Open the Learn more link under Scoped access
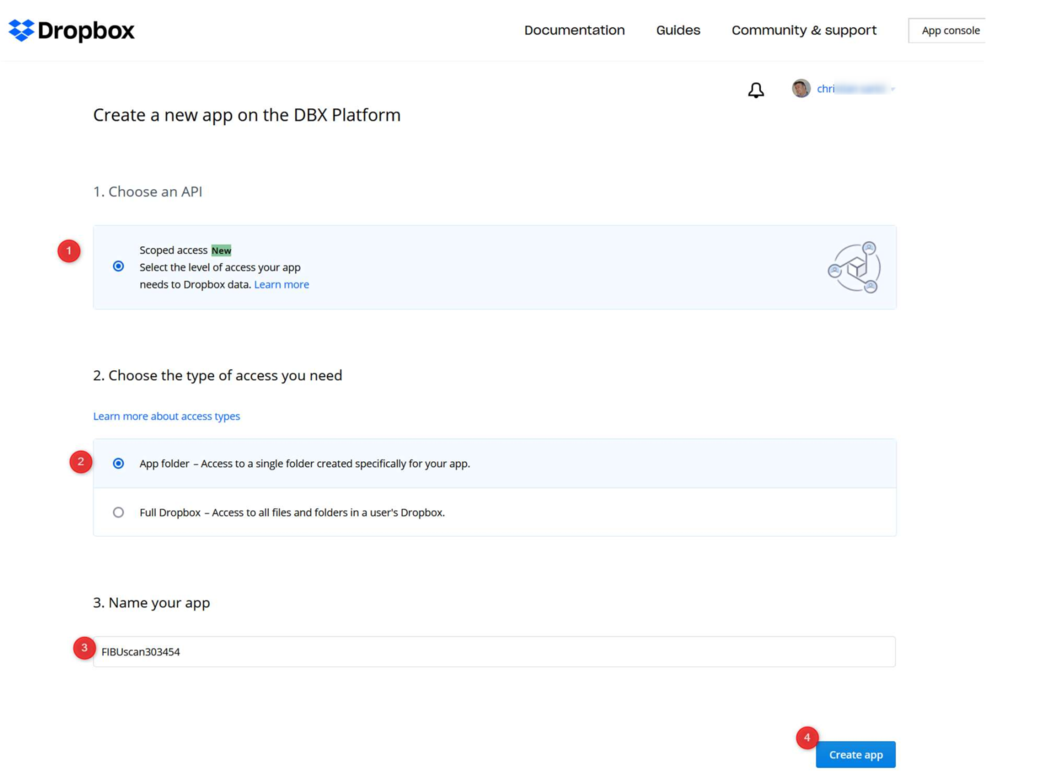This screenshot has height=781, width=1050. [282, 285]
